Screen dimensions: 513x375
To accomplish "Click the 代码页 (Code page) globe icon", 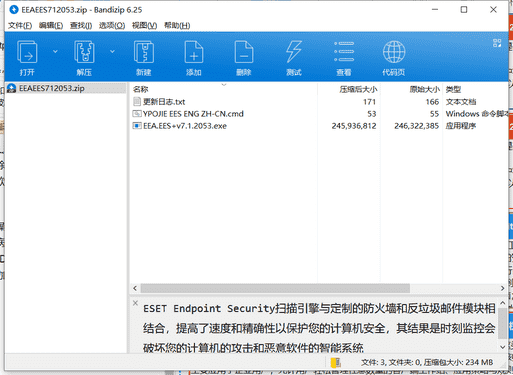I will (x=394, y=52).
